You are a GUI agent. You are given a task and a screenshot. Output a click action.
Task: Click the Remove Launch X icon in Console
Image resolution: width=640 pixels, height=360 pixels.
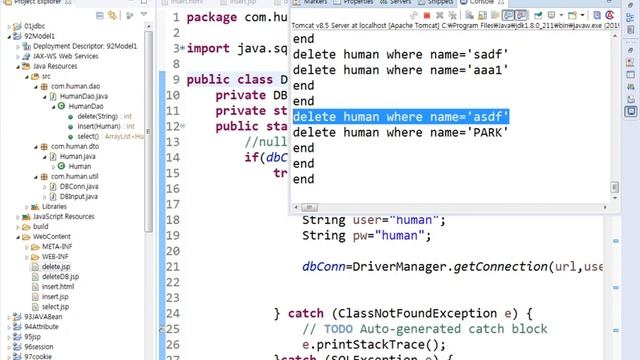[x=440, y=16]
